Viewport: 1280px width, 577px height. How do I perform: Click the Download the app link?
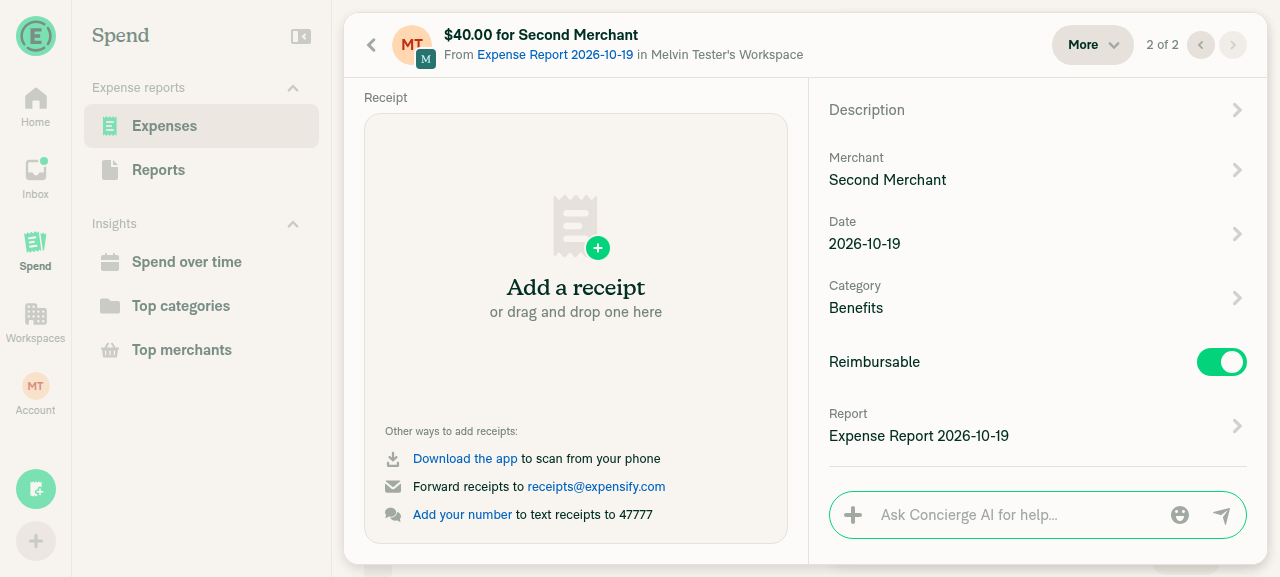pyautogui.click(x=465, y=459)
